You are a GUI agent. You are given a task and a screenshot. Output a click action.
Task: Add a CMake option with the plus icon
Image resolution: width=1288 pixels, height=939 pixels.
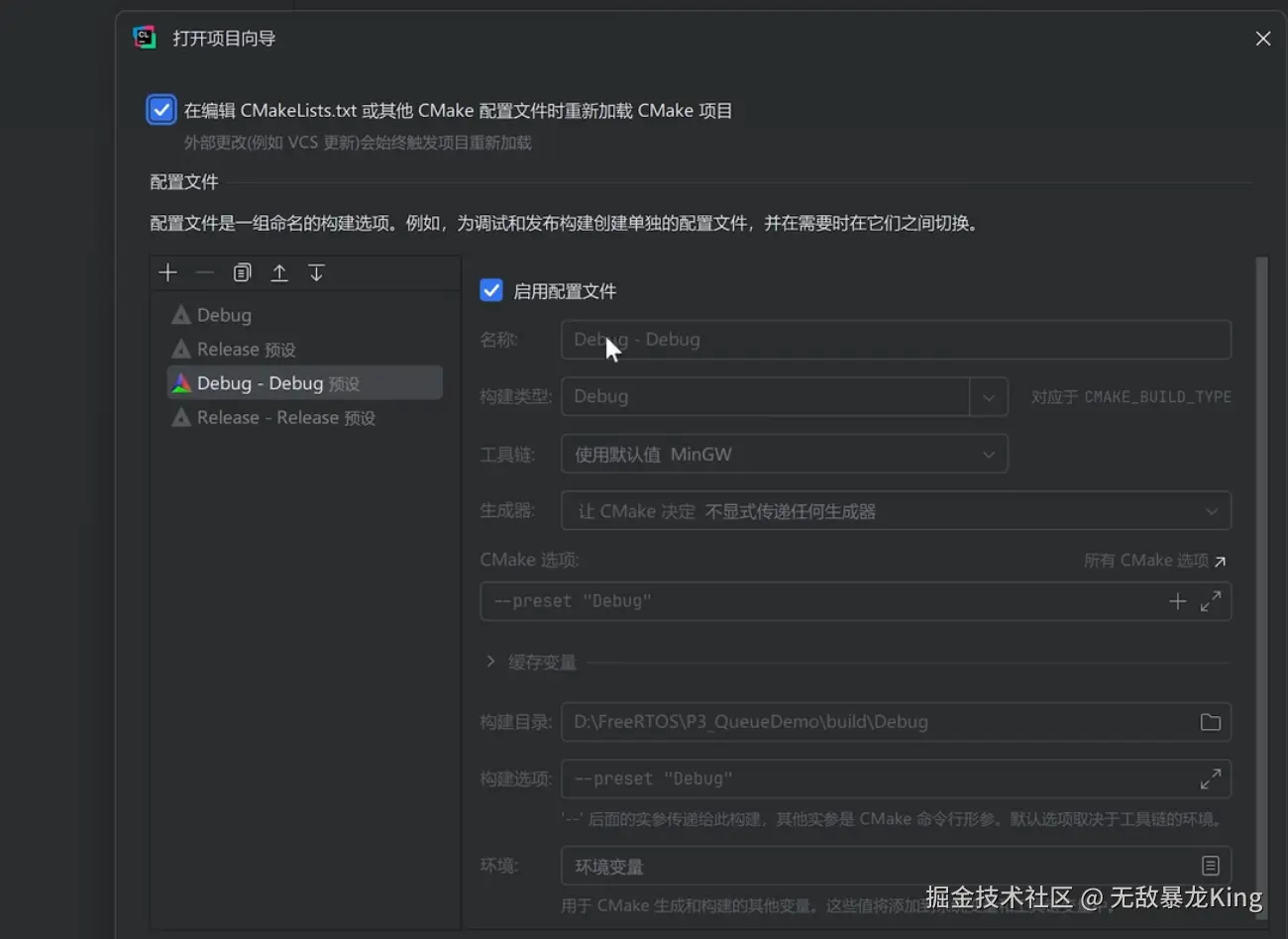pyautogui.click(x=1177, y=601)
